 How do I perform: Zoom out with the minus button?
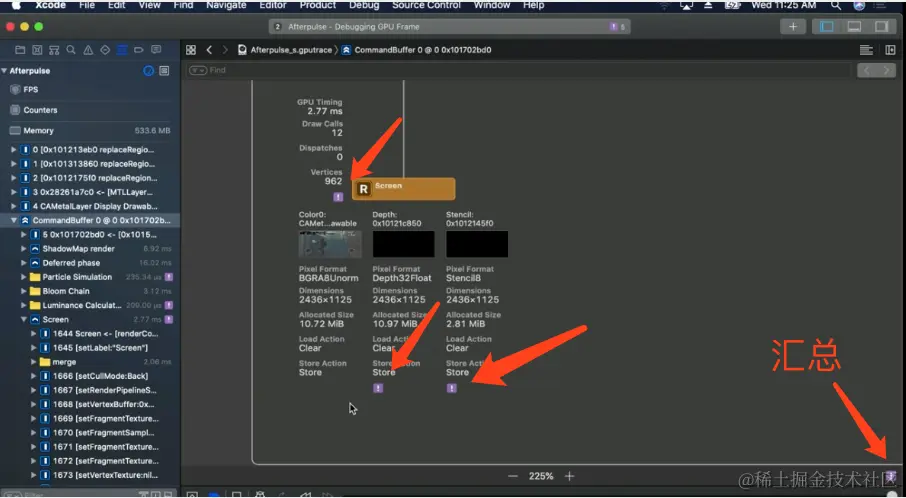tap(513, 476)
